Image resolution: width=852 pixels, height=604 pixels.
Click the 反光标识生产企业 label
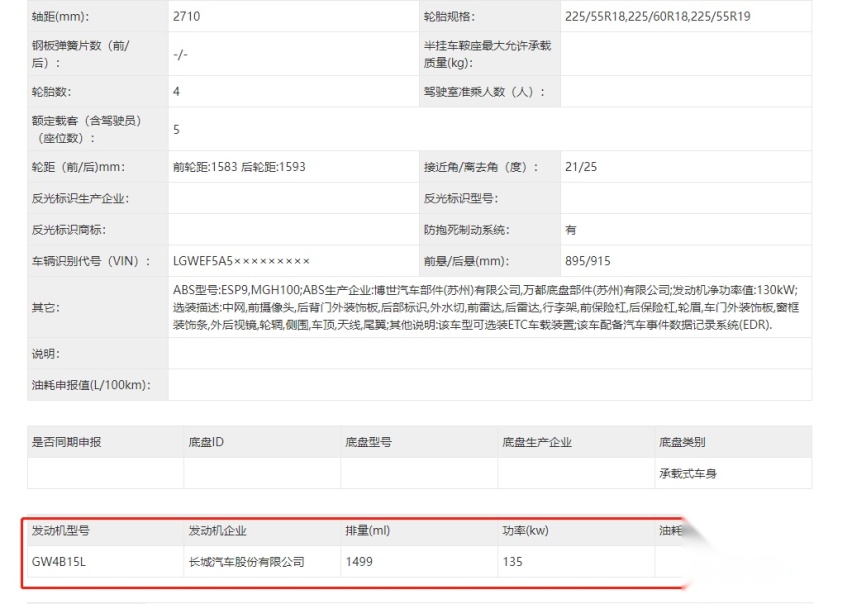coord(80,198)
